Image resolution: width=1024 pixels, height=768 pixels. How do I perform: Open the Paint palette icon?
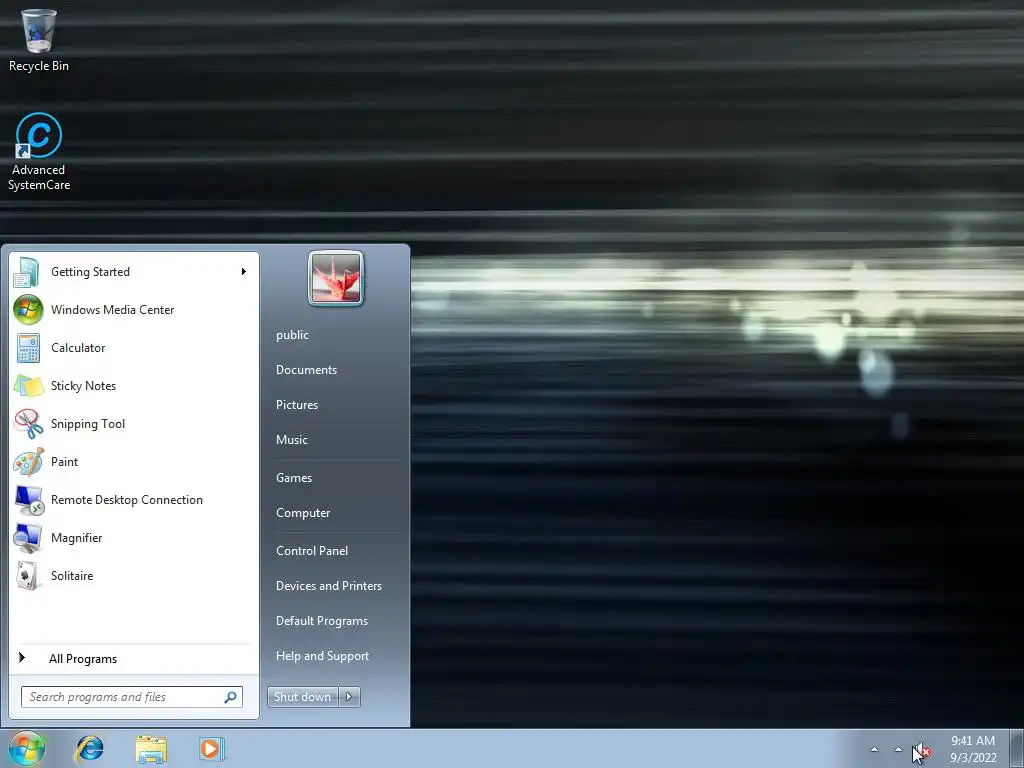pyautogui.click(x=28, y=462)
